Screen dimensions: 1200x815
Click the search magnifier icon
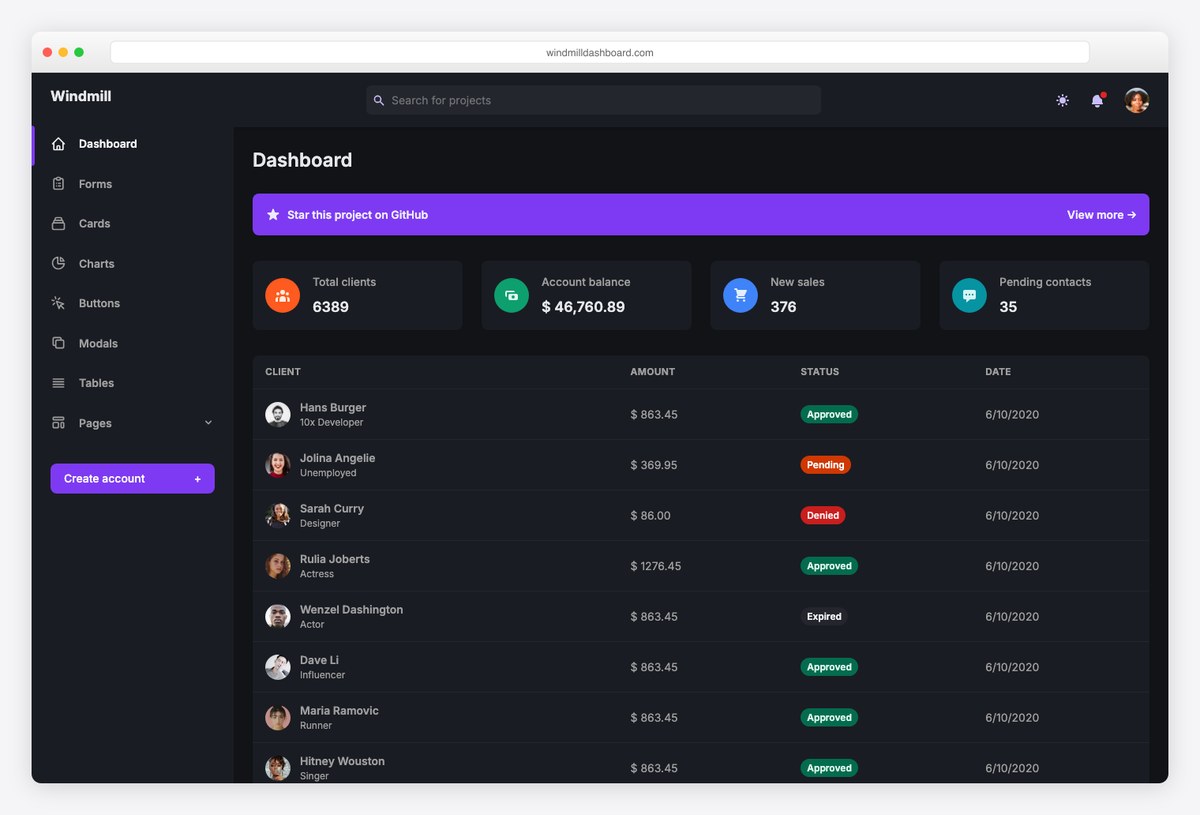[x=379, y=100]
